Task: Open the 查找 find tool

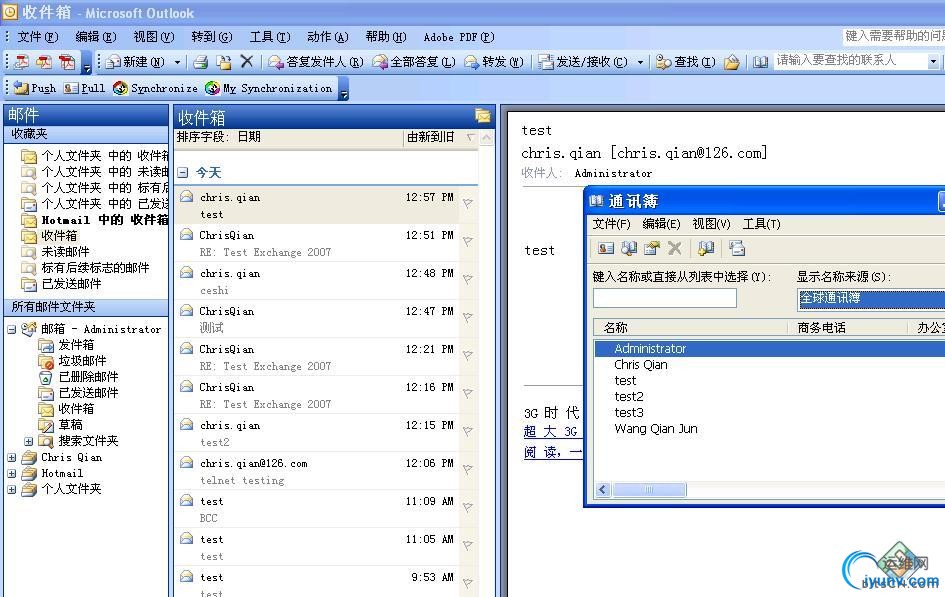Action: point(685,61)
